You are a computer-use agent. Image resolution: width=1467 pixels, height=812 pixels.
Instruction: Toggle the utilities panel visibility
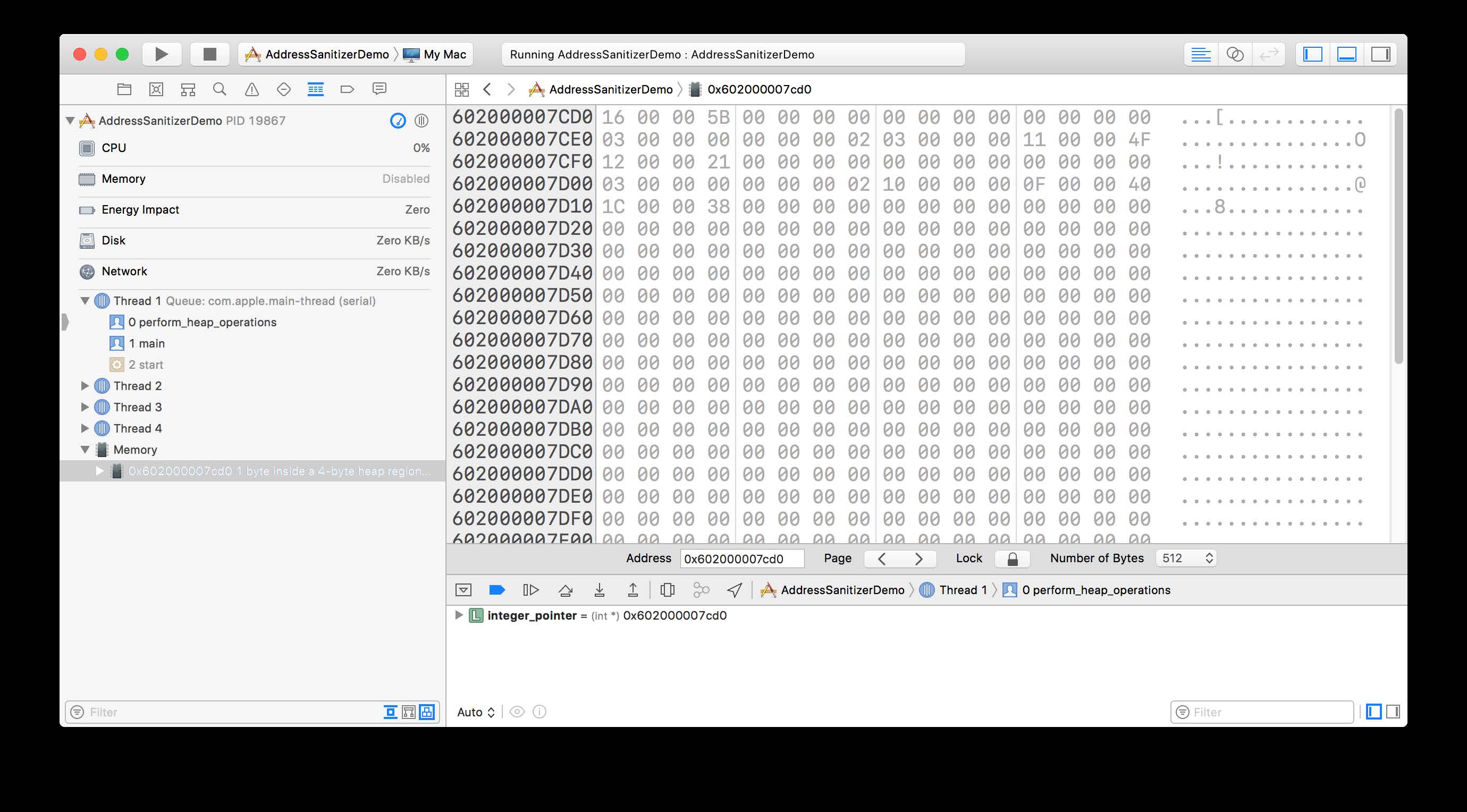click(1380, 55)
